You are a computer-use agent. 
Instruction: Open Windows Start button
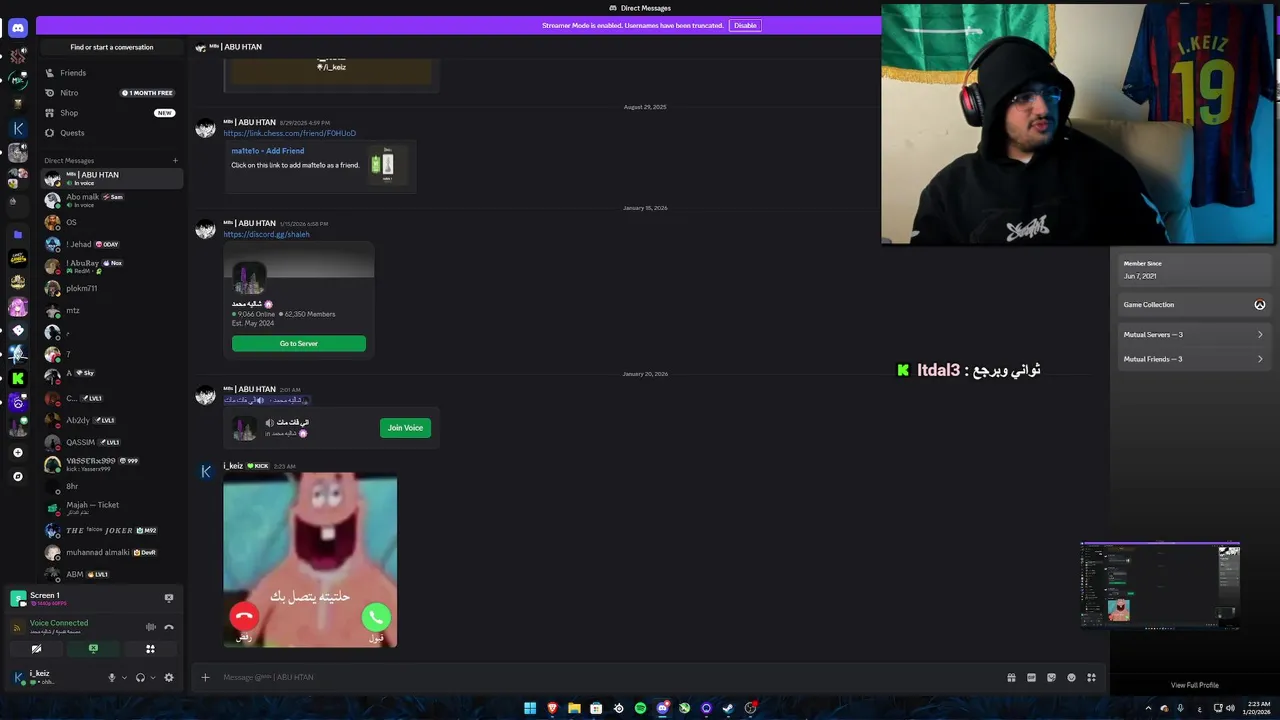click(x=530, y=708)
